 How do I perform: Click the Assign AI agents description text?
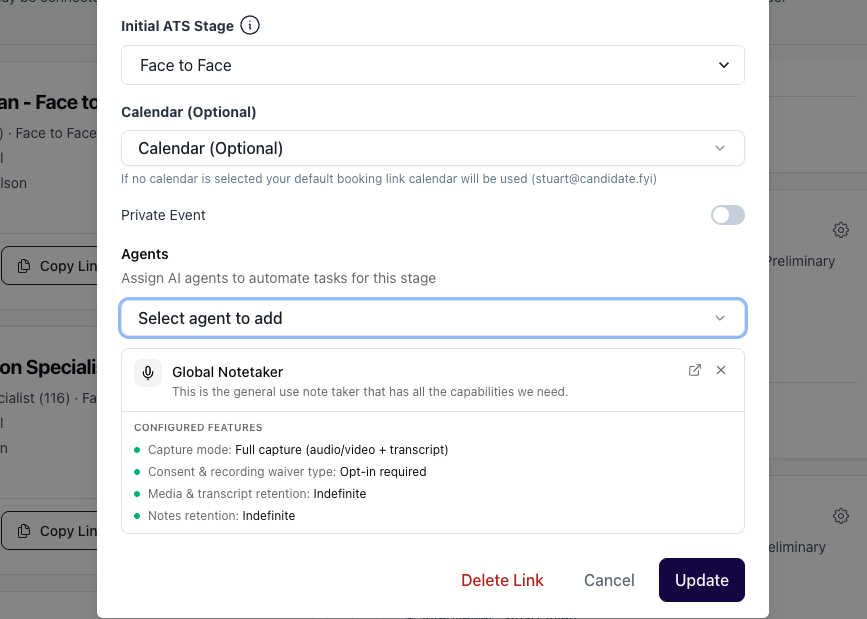[278, 278]
